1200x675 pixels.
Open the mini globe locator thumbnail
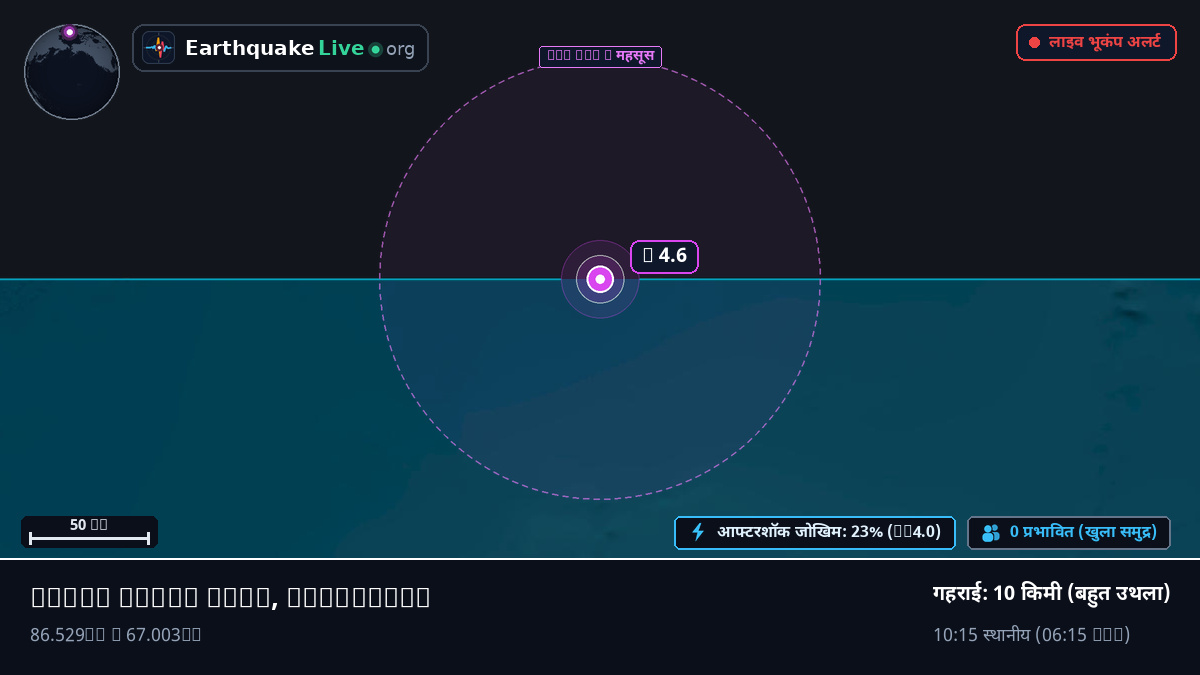(72, 72)
